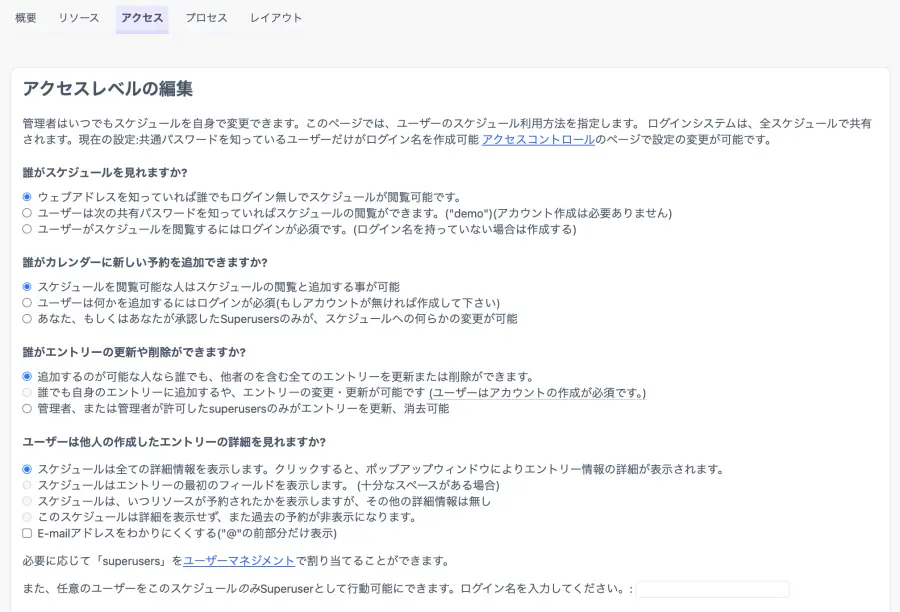Open the 概要 tab
This screenshot has width=900, height=612.
click(x=26, y=18)
